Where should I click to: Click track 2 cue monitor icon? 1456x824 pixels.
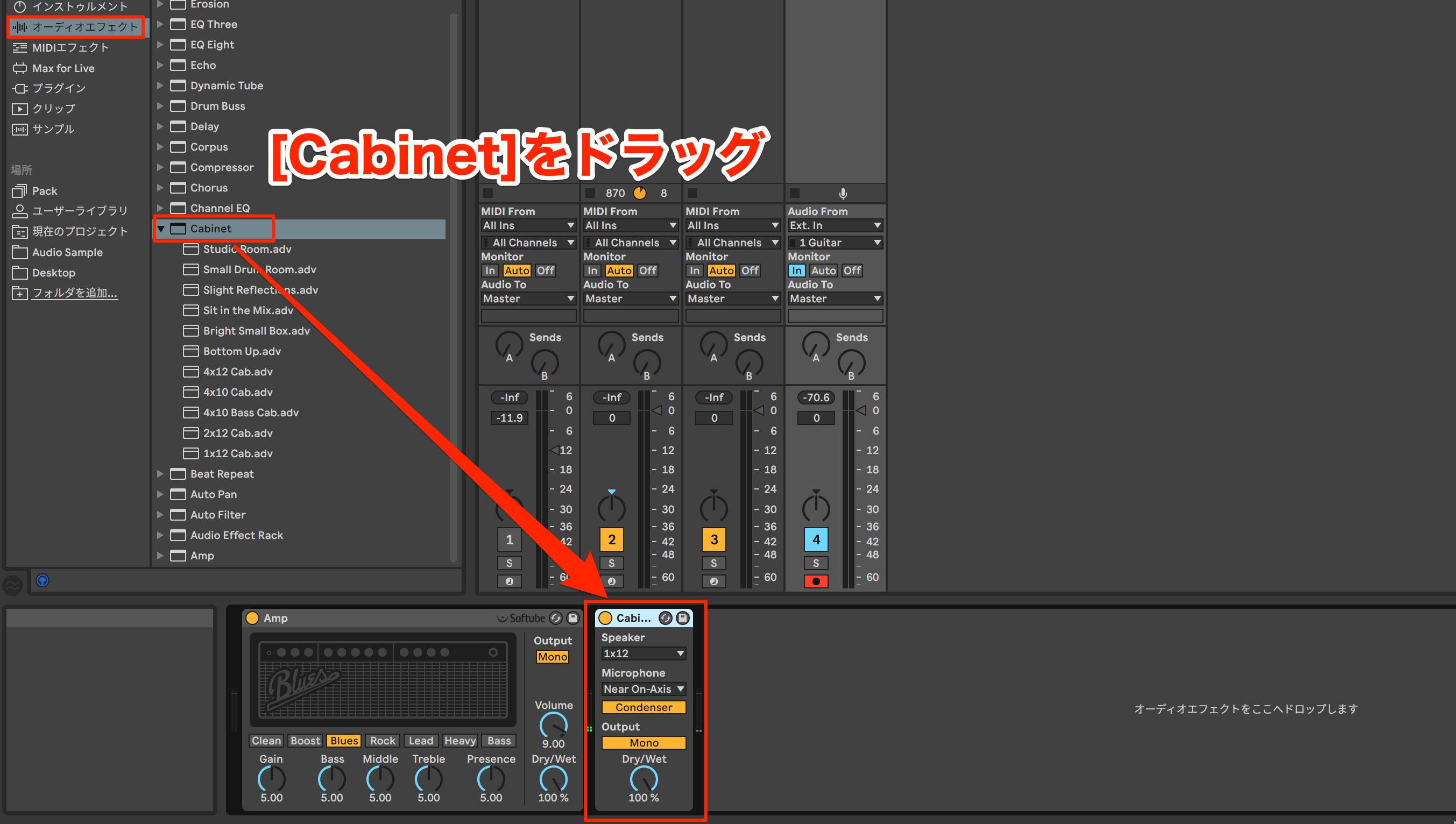611,581
